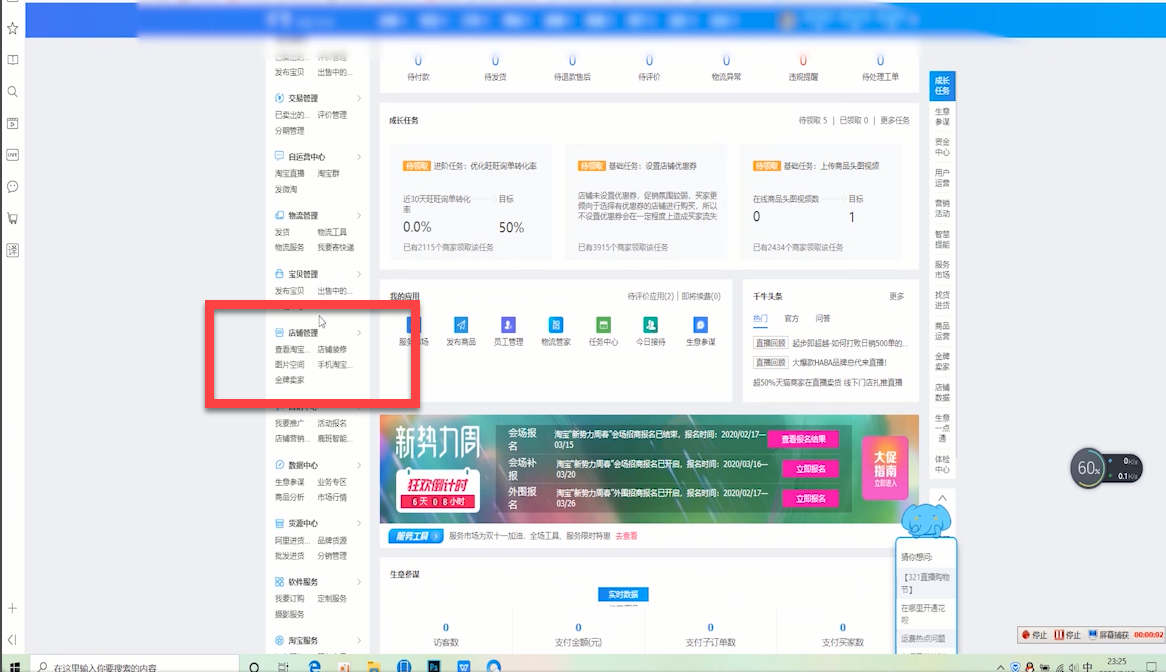Click 更多任务 link in 成长任务

pos(895,120)
